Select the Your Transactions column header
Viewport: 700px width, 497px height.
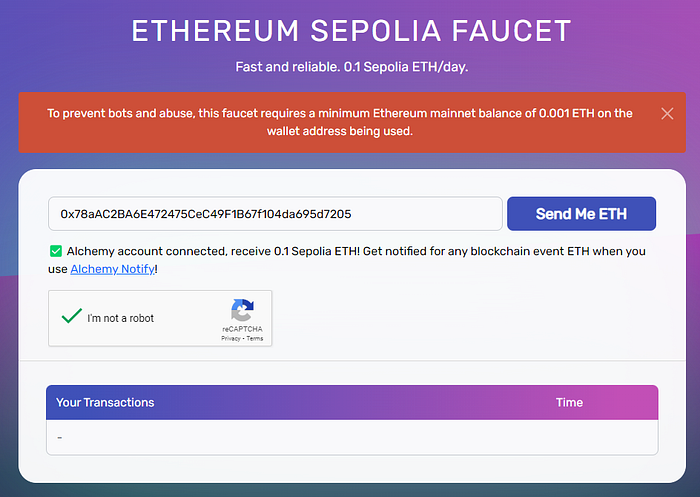click(x=105, y=402)
